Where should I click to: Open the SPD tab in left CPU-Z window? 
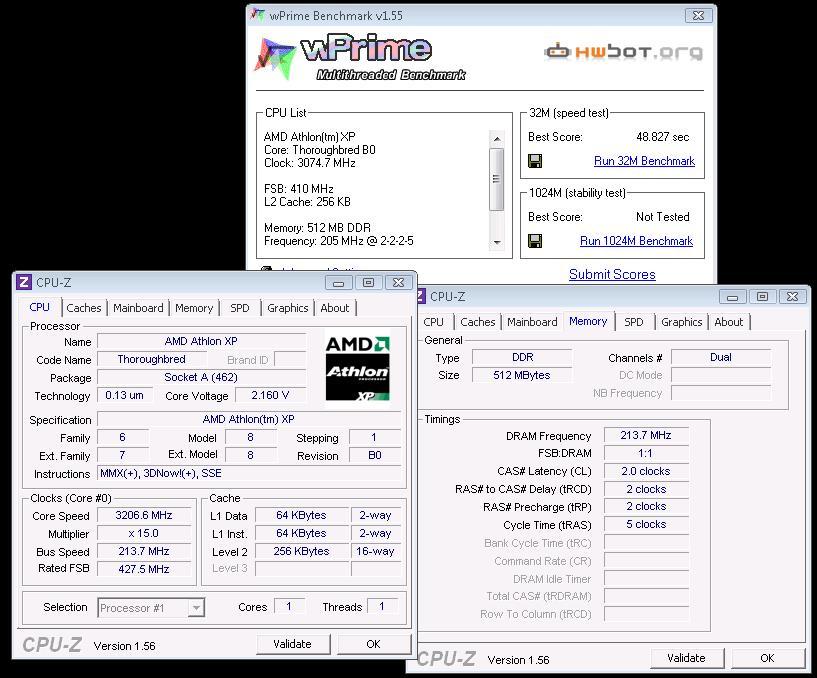click(x=240, y=308)
